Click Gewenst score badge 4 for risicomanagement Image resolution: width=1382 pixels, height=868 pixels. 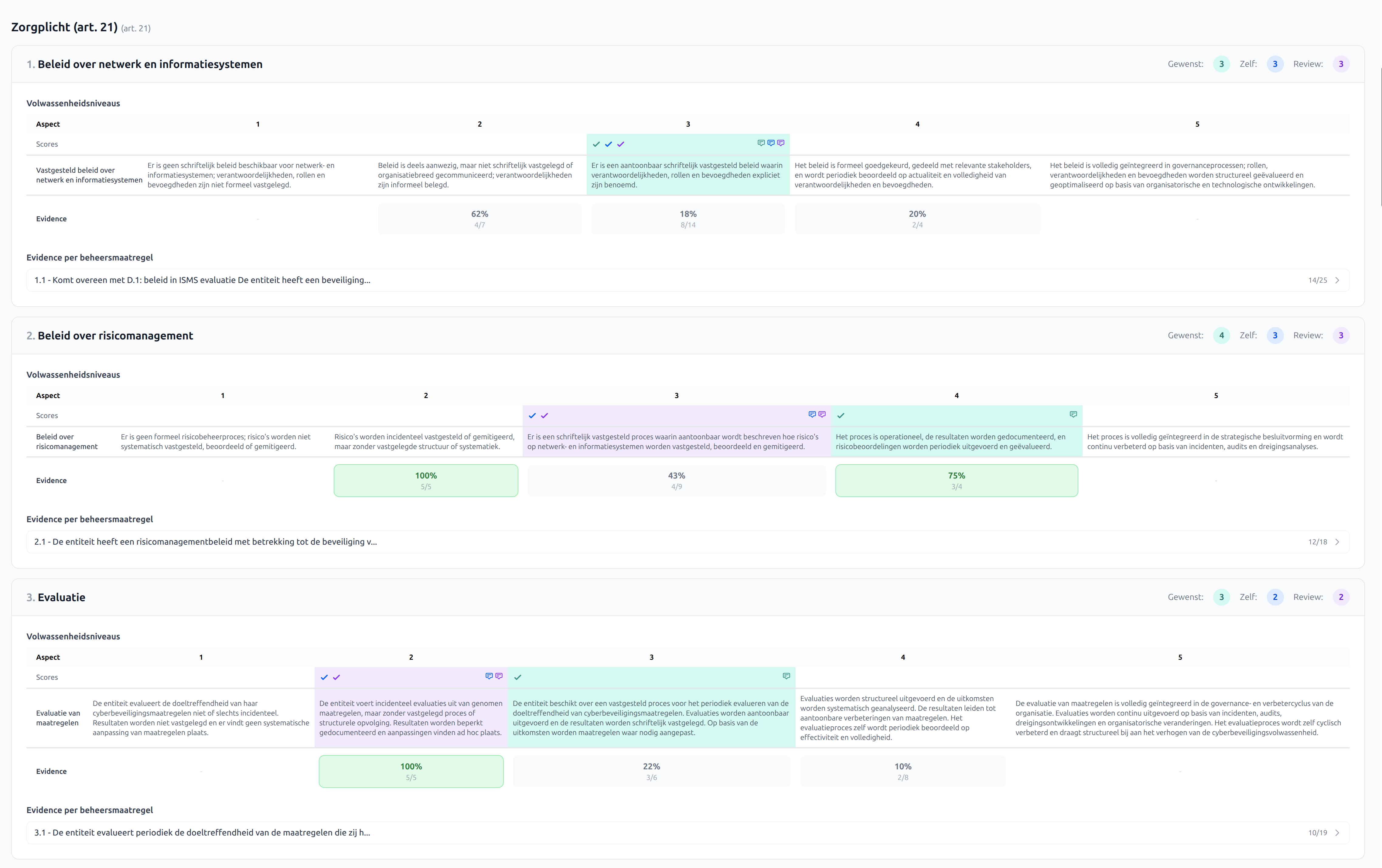1221,335
